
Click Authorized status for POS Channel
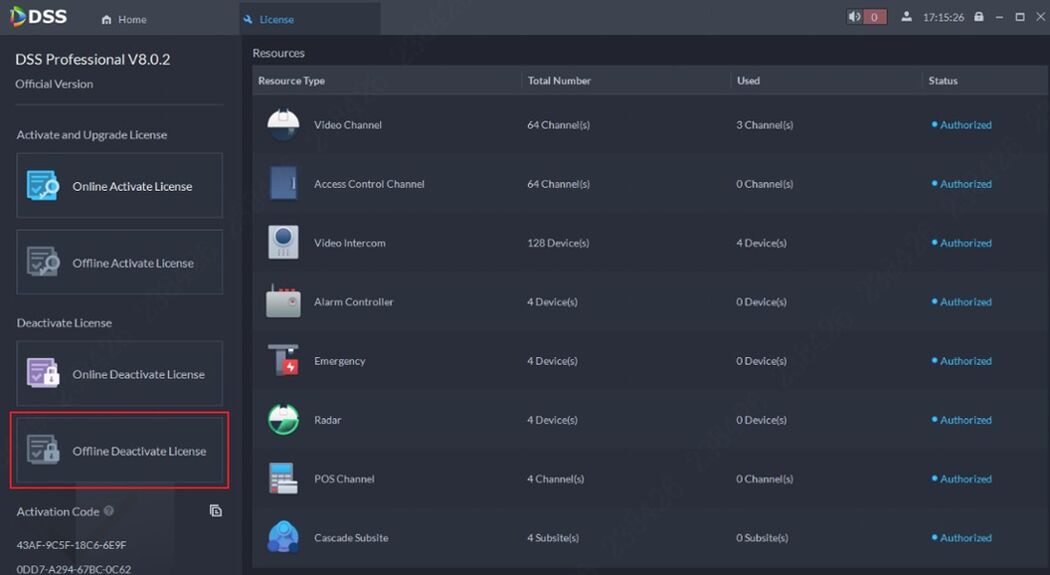(962, 479)
